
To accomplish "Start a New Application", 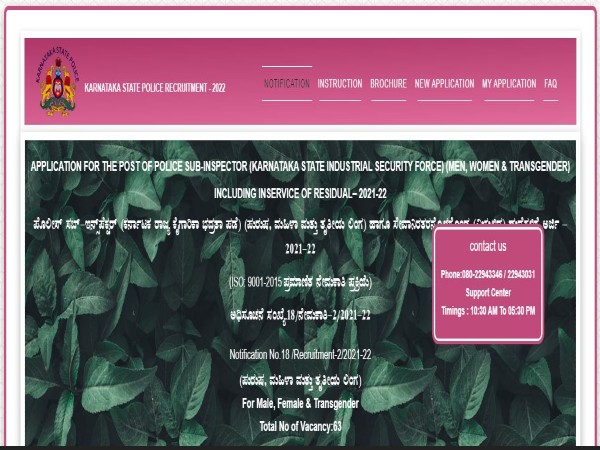I will [x=444, y=84].
